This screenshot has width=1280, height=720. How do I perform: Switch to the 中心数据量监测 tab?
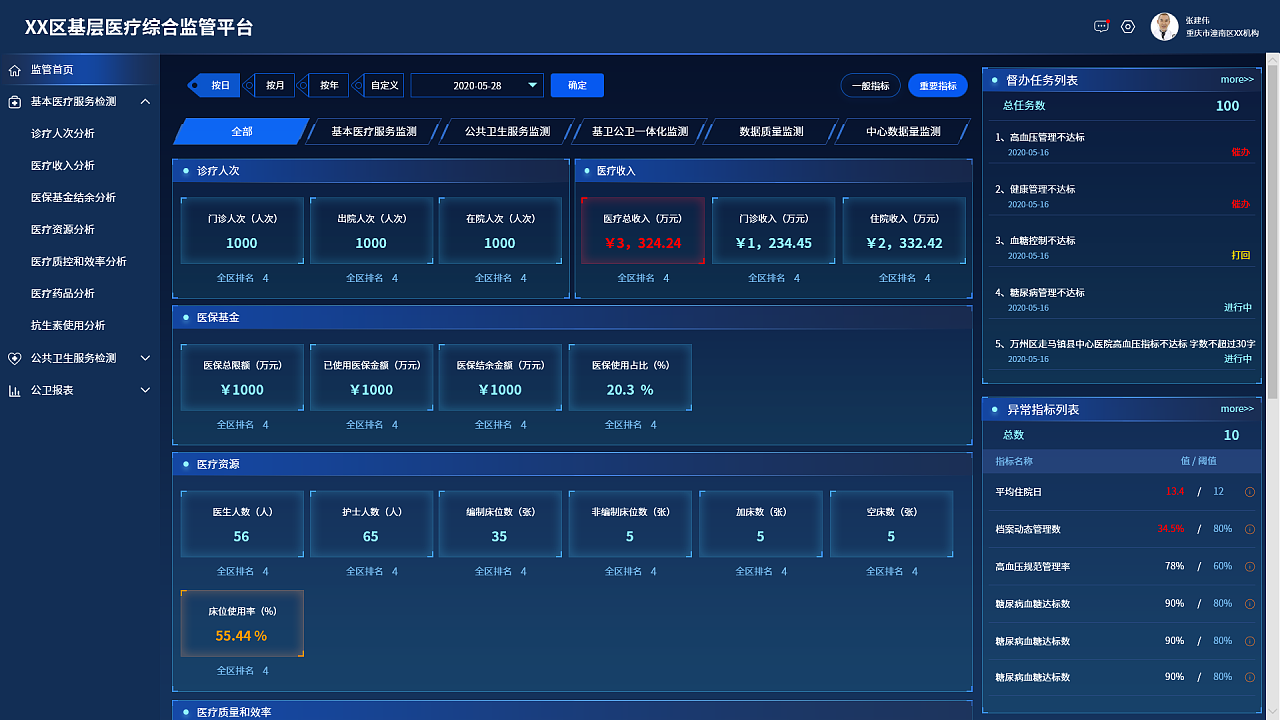[x=904, y=131]
